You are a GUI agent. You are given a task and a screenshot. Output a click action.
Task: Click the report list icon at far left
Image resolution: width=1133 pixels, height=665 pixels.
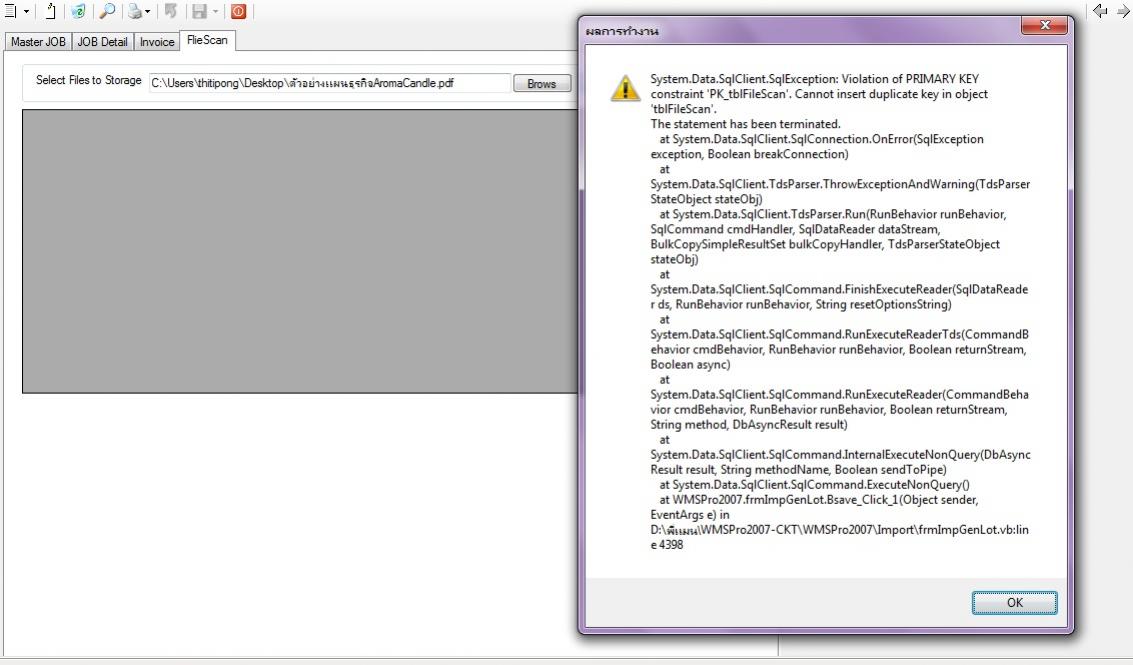(x=10, y=12)
